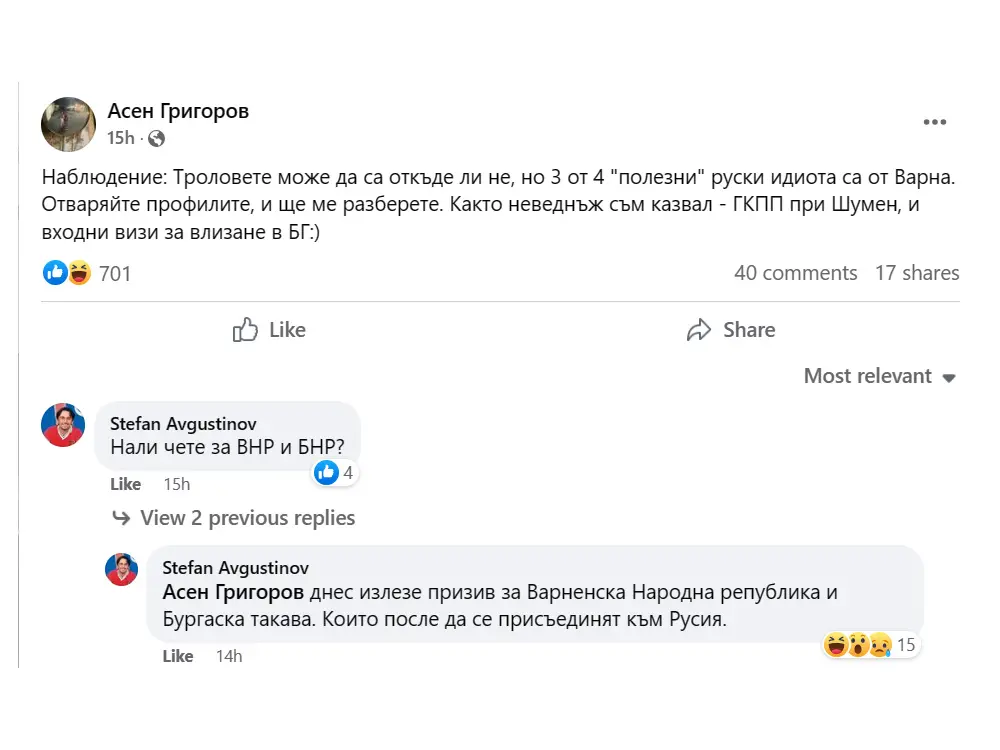Click Stefan Avgustinov's reply avatar
Screen dimensions: 1000x750
coord(122,569)
